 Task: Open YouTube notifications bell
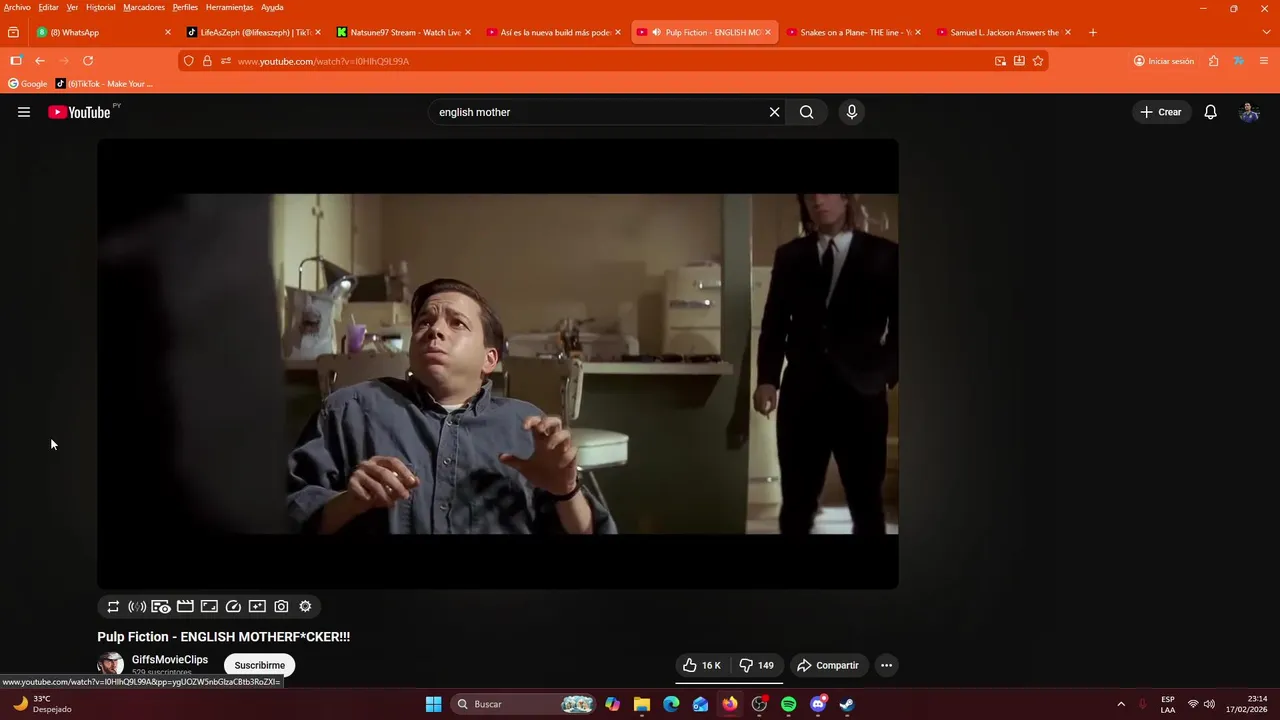(1210, 112)
